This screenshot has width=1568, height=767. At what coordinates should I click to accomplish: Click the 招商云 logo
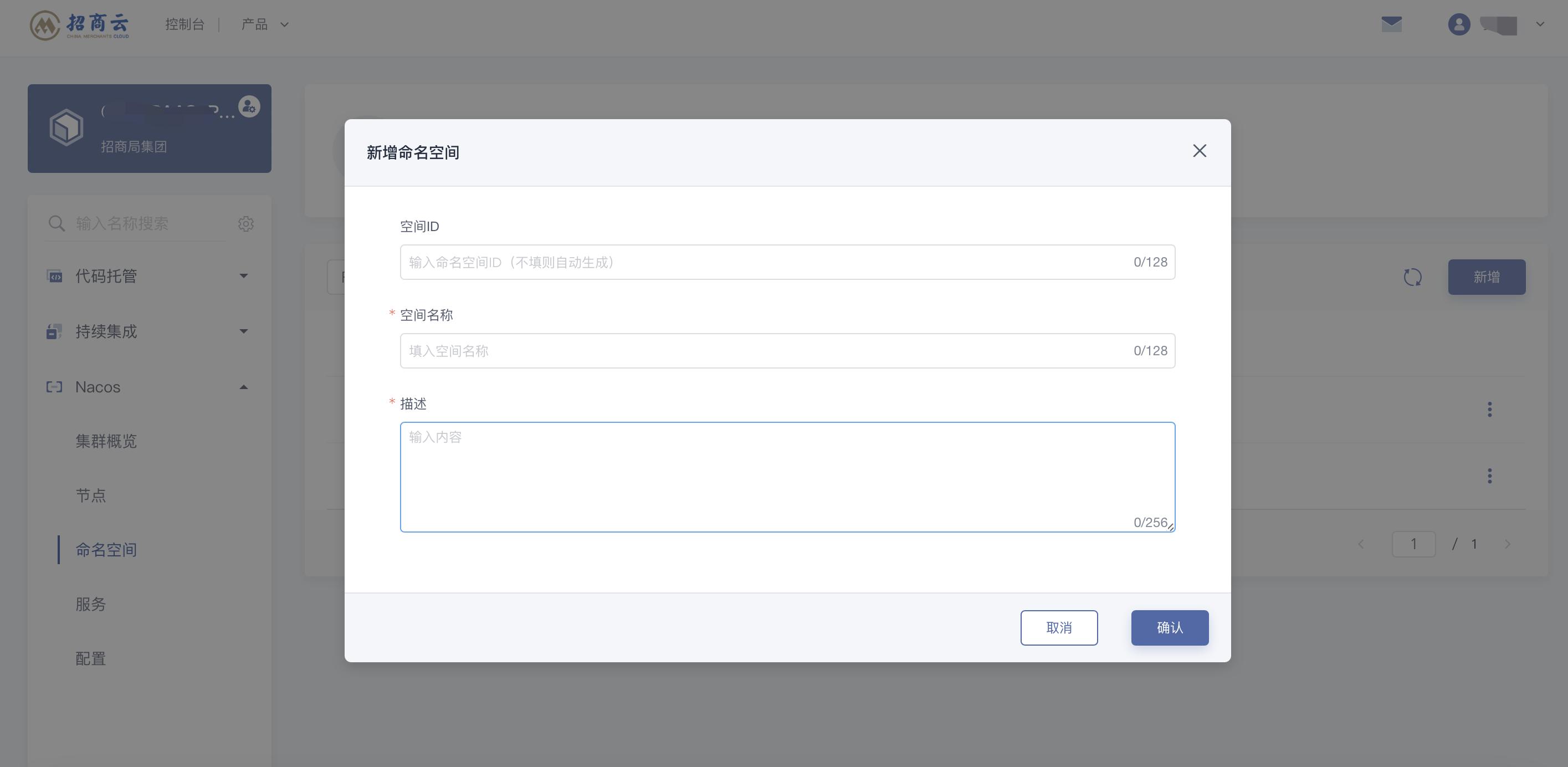80,25
